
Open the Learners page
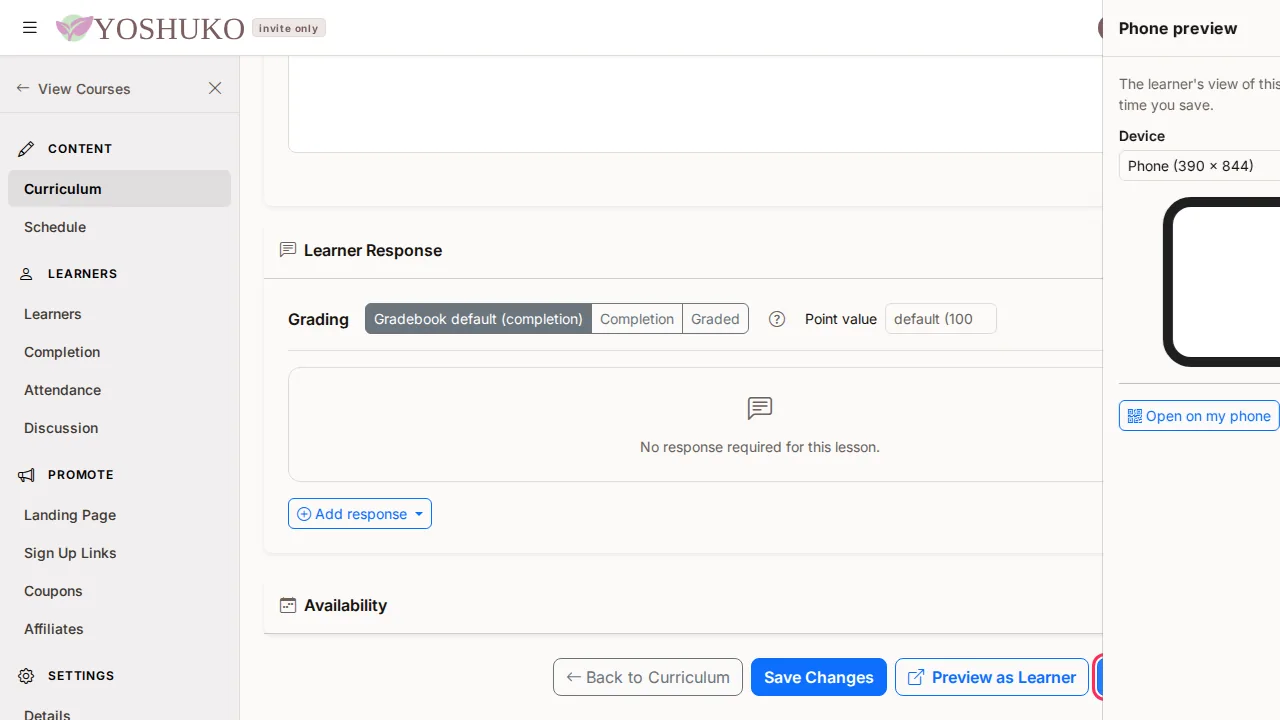coord(119,314)
